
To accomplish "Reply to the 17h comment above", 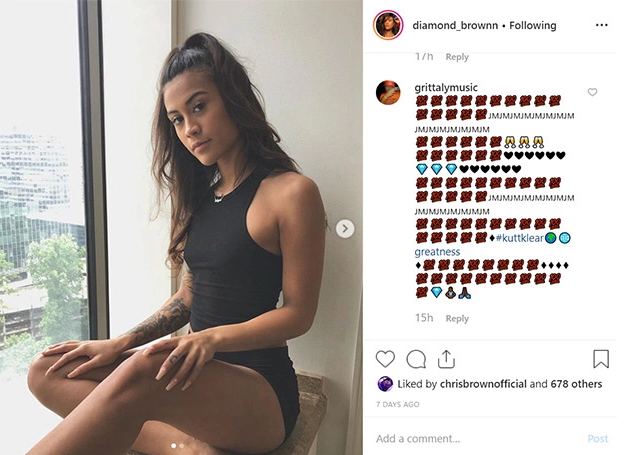I will click(457, 57).
